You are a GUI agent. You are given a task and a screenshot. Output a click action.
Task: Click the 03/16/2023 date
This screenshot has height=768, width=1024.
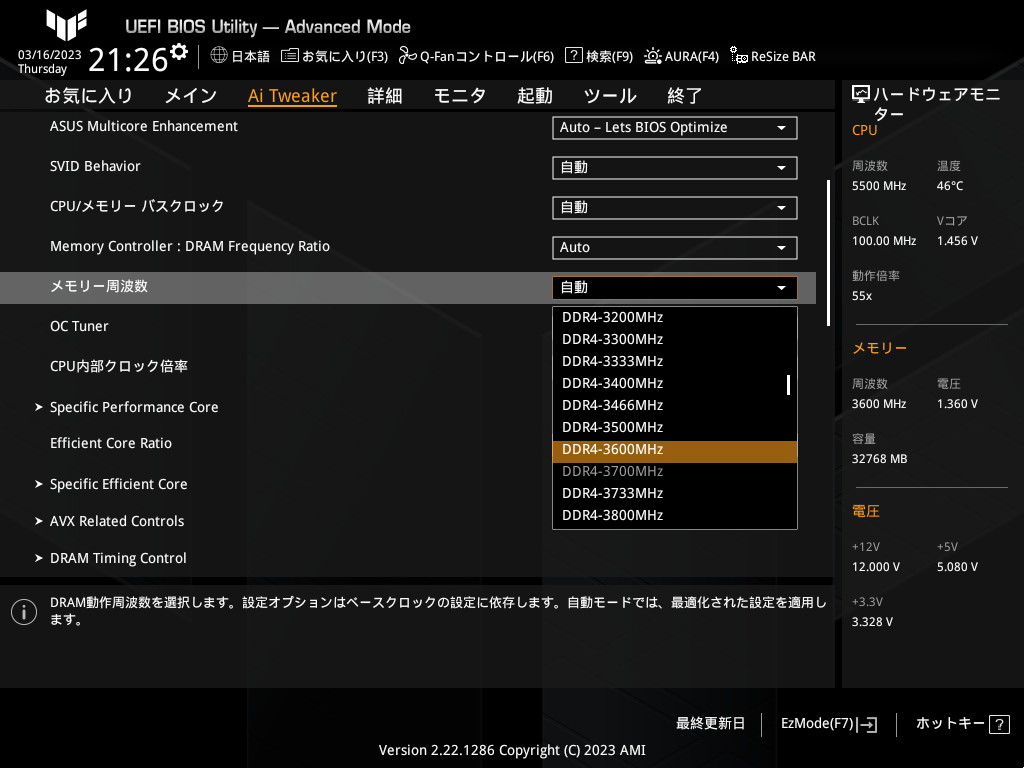50,55
